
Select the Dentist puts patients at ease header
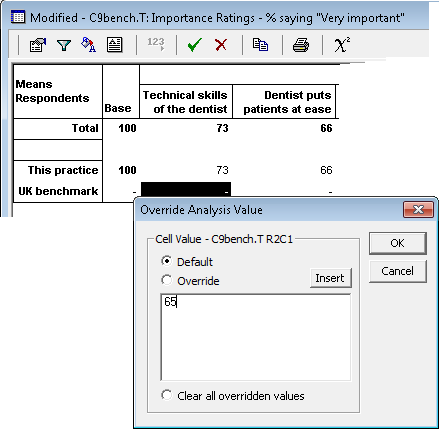click(284, 102)
